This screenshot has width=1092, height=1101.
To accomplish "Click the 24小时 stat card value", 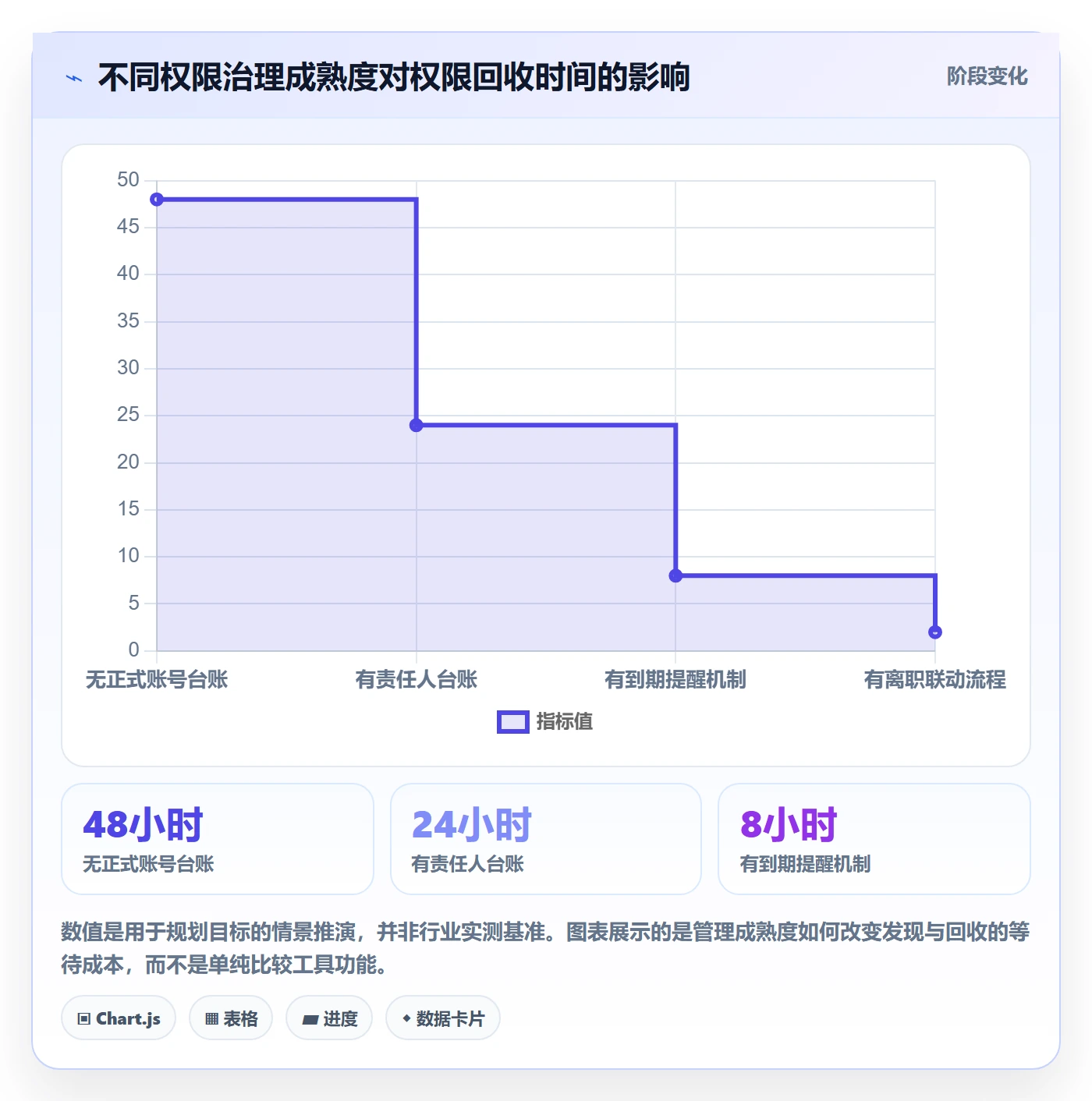I will click(x=472, y=824).
